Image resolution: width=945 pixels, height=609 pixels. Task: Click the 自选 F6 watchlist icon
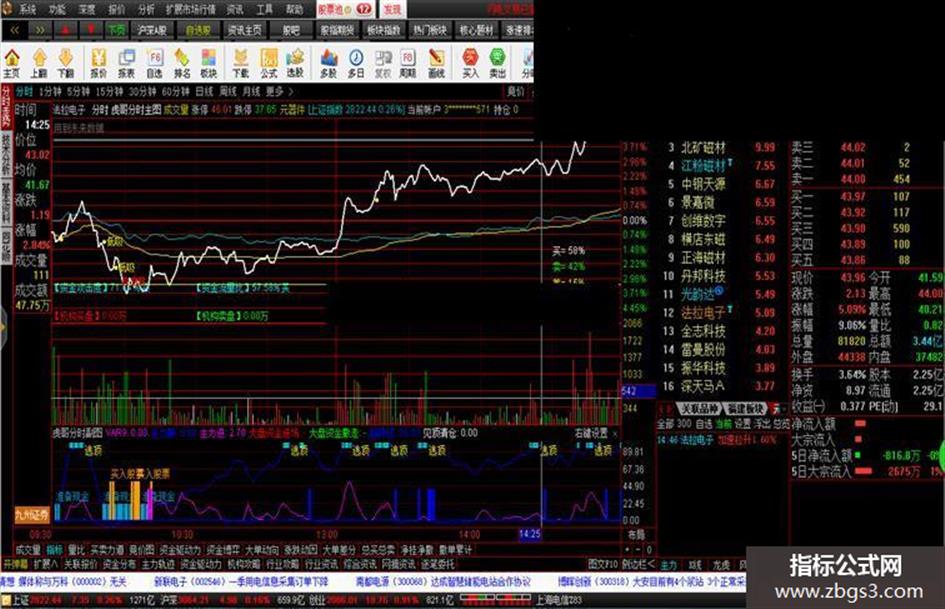(155, 64)
